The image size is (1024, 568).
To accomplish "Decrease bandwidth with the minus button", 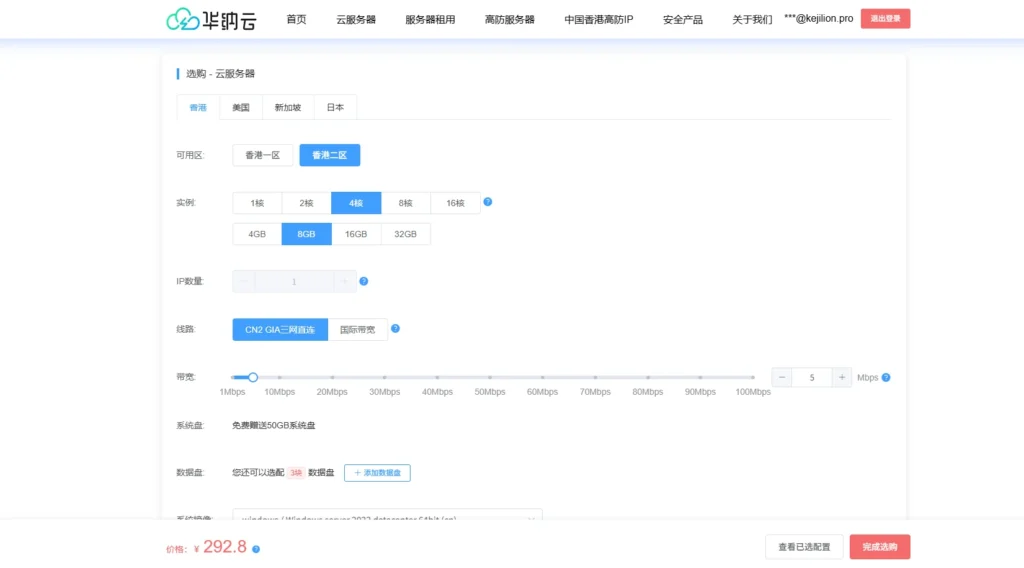I will pyautogui.click(x=781, y=377).
